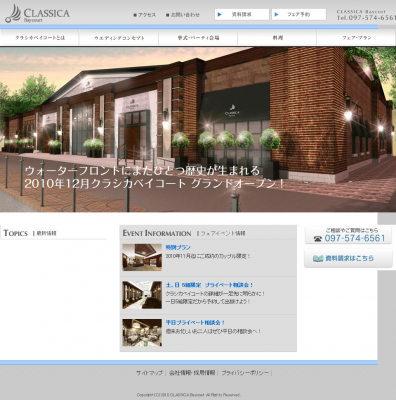Image resolution: width=396 pixels, height=400 pixels.
Task: Click the 資料請求はこちら button
Action: 348,258
